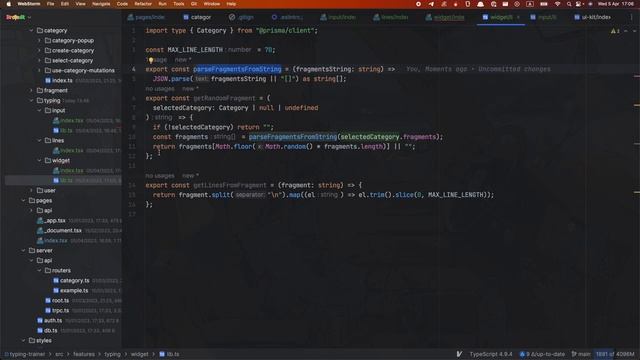Open auth.ts file
640x360 pixels.
pos(53,320)
